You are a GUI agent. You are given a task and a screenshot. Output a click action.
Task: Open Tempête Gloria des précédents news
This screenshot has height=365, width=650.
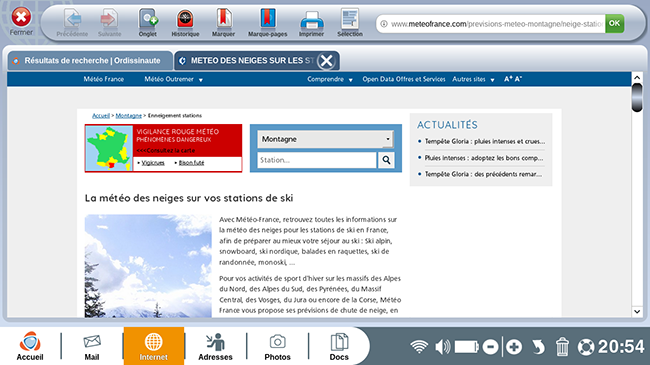(483, 174)
